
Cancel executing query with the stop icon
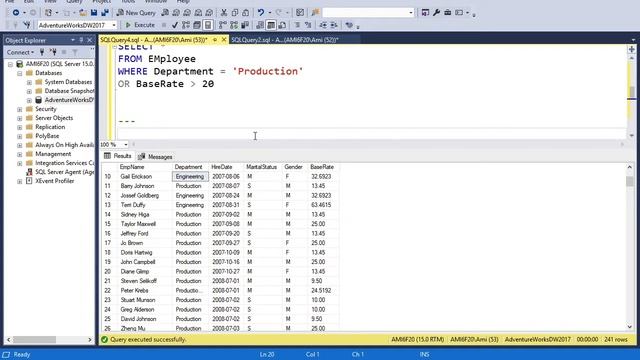click(x=164, y=25)
